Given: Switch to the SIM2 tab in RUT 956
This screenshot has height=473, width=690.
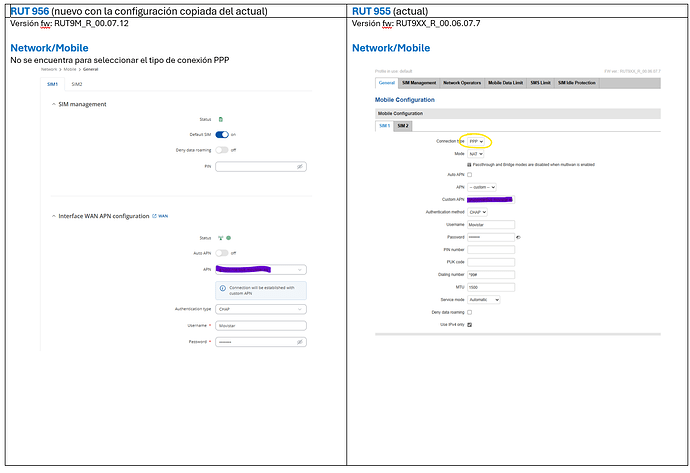Looking at the screenshot, I should pos(77,84).
